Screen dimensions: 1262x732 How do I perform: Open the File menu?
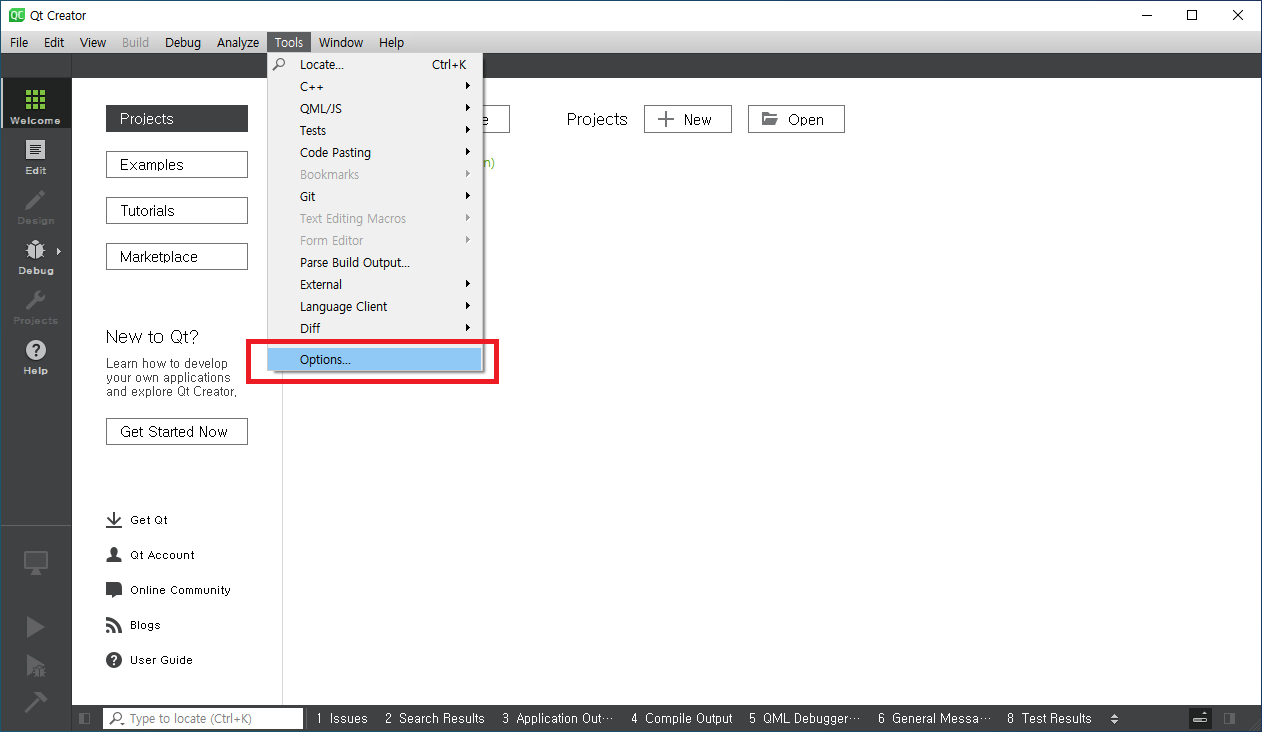click(19, 42)
